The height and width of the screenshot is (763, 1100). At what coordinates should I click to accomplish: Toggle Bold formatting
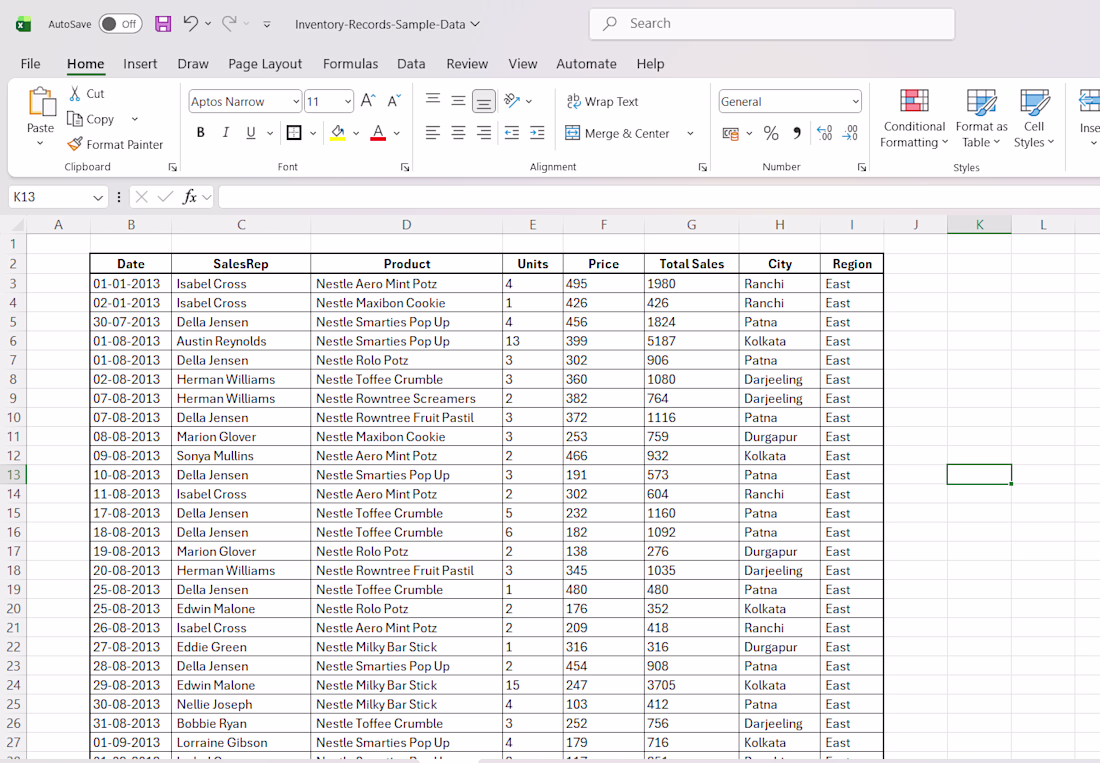tap(201, 133)
